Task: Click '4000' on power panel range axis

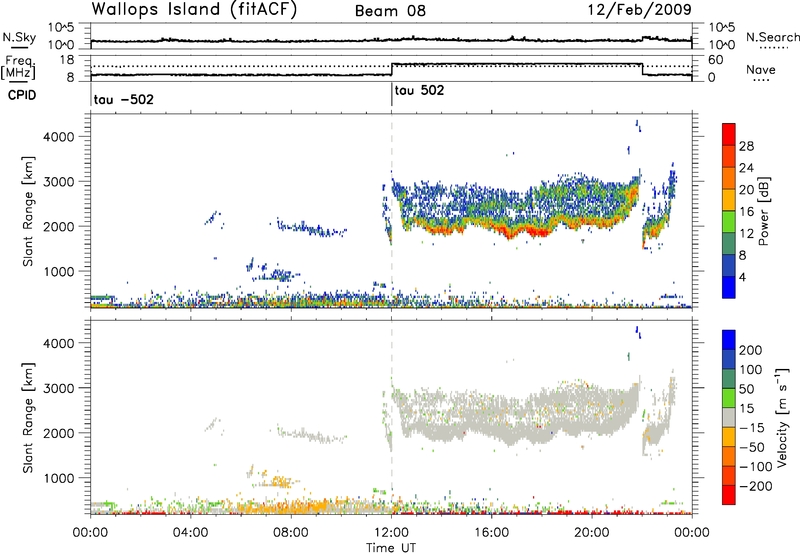Action: (x=58, y=137)
